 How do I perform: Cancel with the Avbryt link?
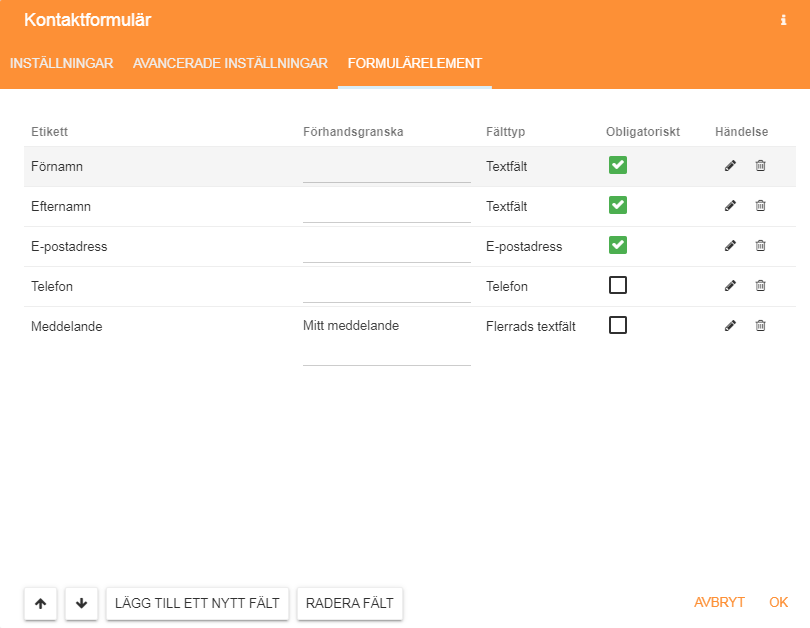(719, 602)
